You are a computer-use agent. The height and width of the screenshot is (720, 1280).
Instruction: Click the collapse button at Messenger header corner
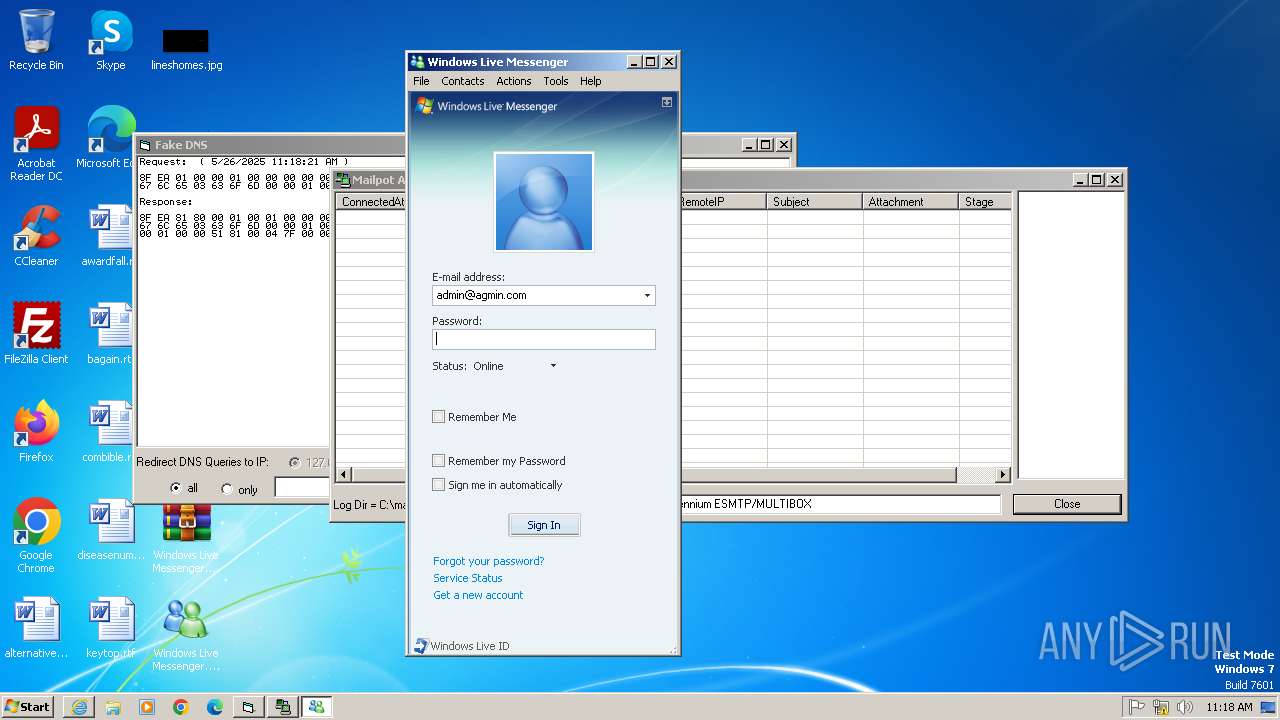(667, 102)
